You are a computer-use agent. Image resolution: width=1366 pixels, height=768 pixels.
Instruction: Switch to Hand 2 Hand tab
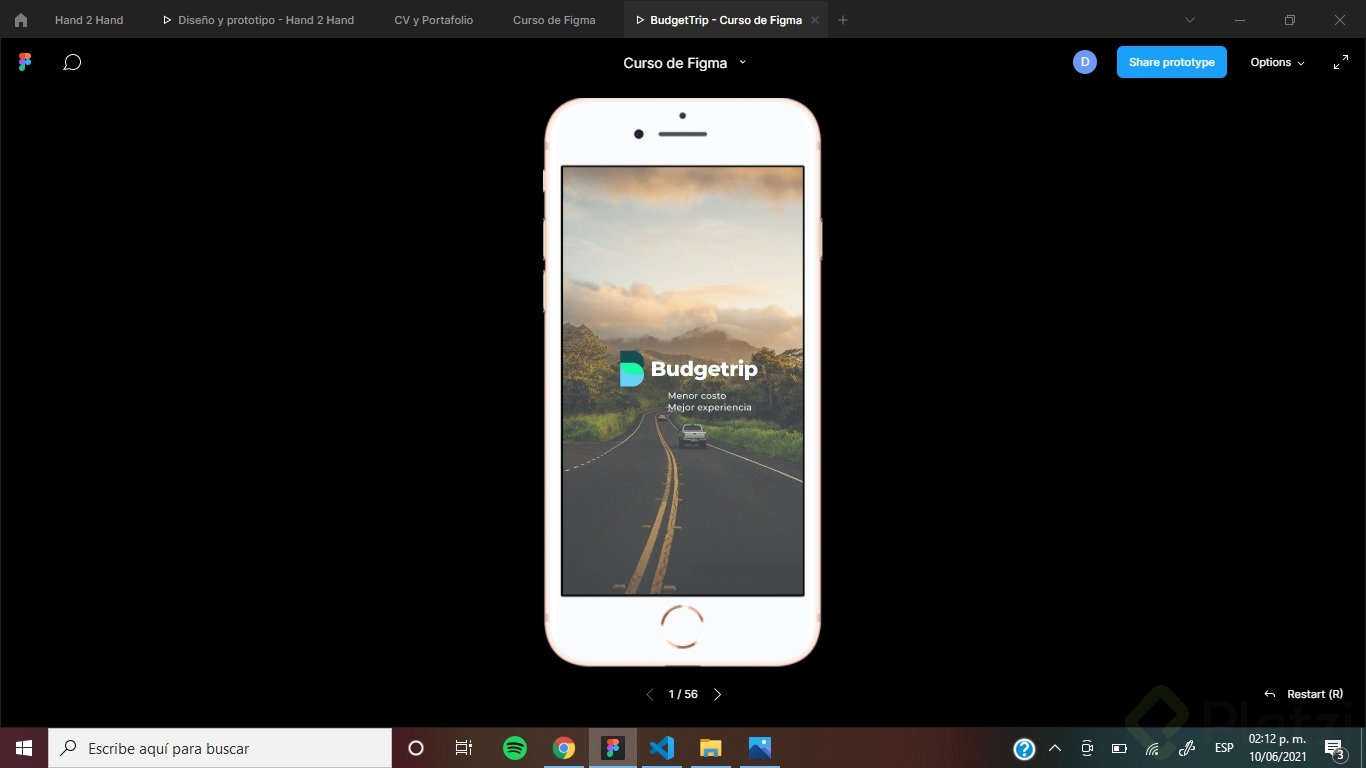point(89,20)
